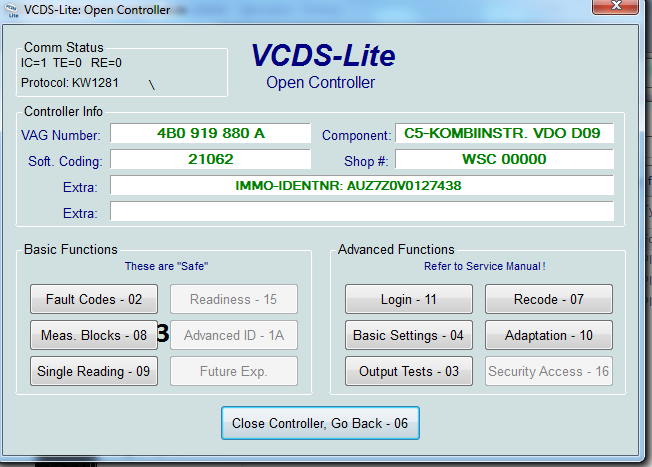652x467 pixels.
Task: Click the disabled Security Access - 16 button
Action: (x=549, y=371)
